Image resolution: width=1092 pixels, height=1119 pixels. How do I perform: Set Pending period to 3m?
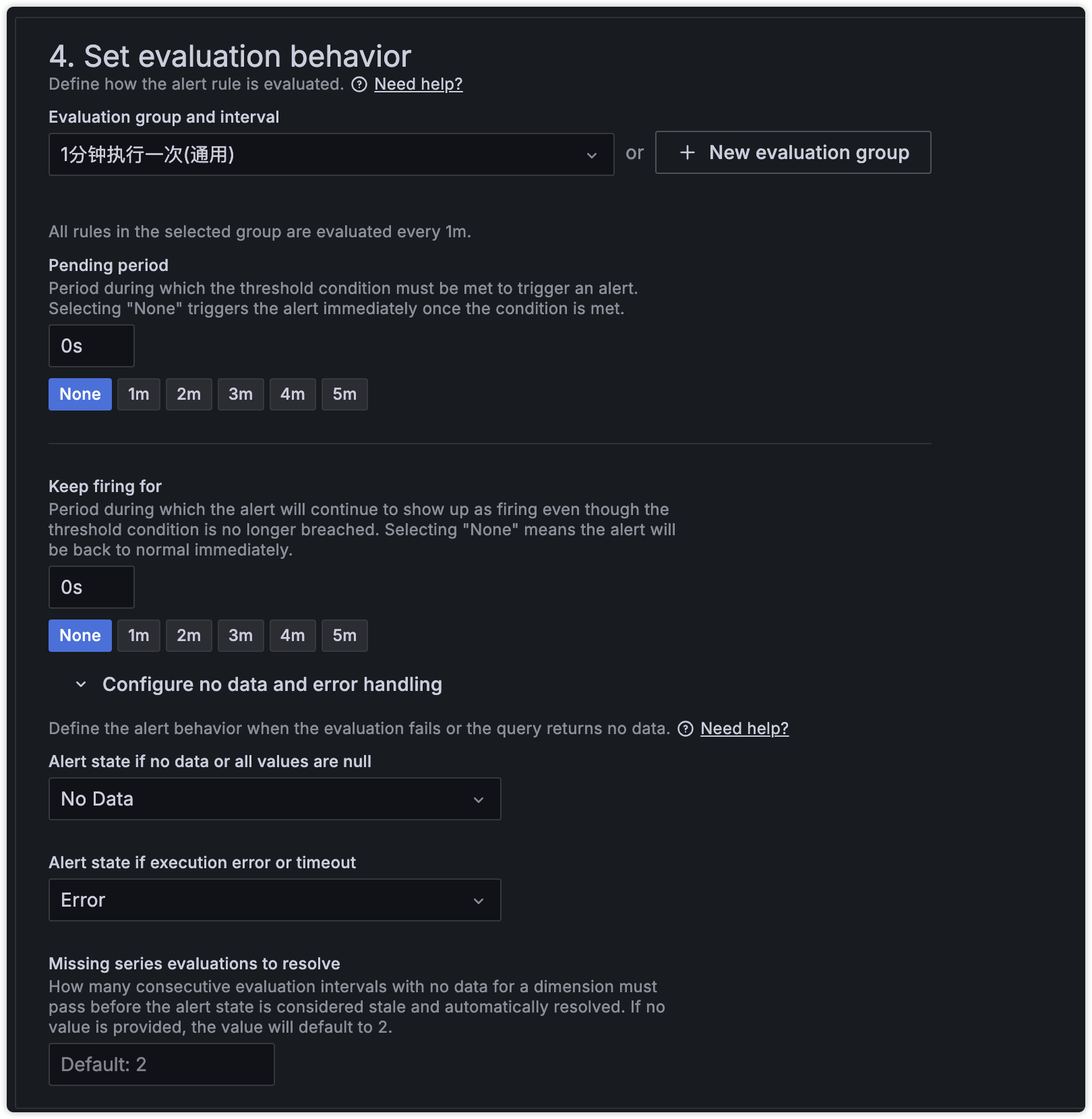pyautogui.click(x=241, y=394)
